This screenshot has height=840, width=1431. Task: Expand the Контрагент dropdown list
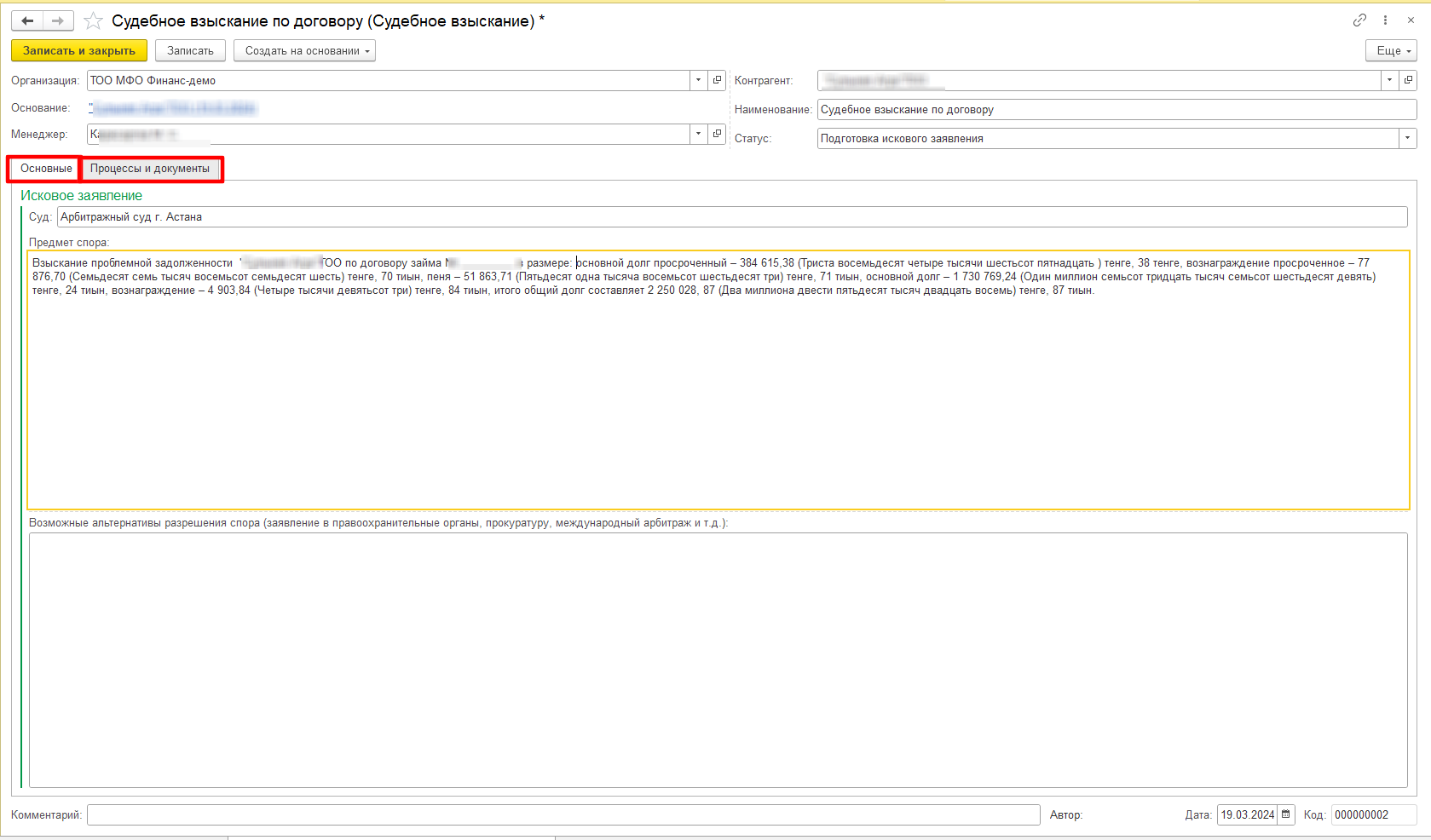click(x=1390, y=80)
